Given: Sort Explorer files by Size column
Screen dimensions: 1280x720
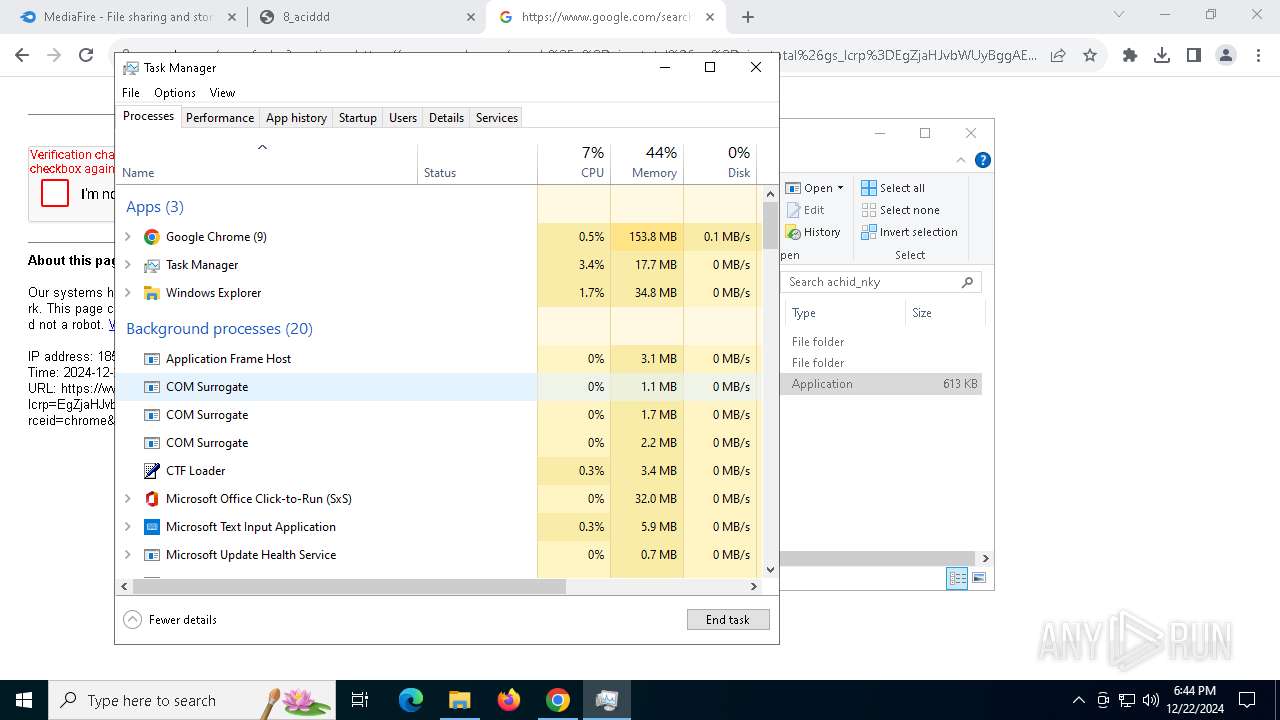Looking at the screenshot, I should tap(944, 313).
